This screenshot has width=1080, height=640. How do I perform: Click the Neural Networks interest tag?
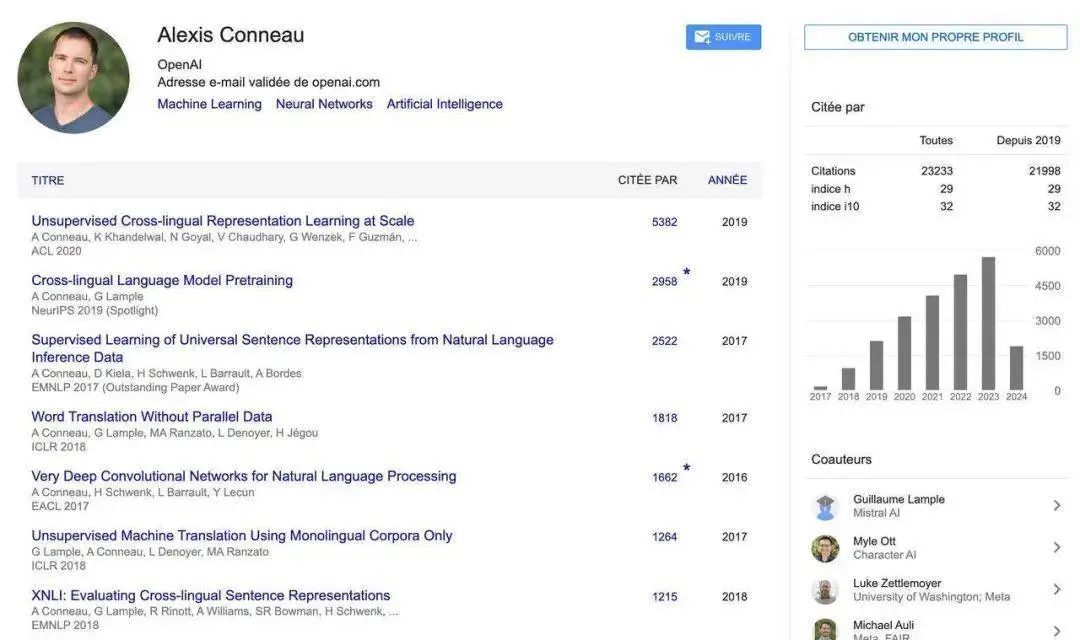click(x=324, y=104)
